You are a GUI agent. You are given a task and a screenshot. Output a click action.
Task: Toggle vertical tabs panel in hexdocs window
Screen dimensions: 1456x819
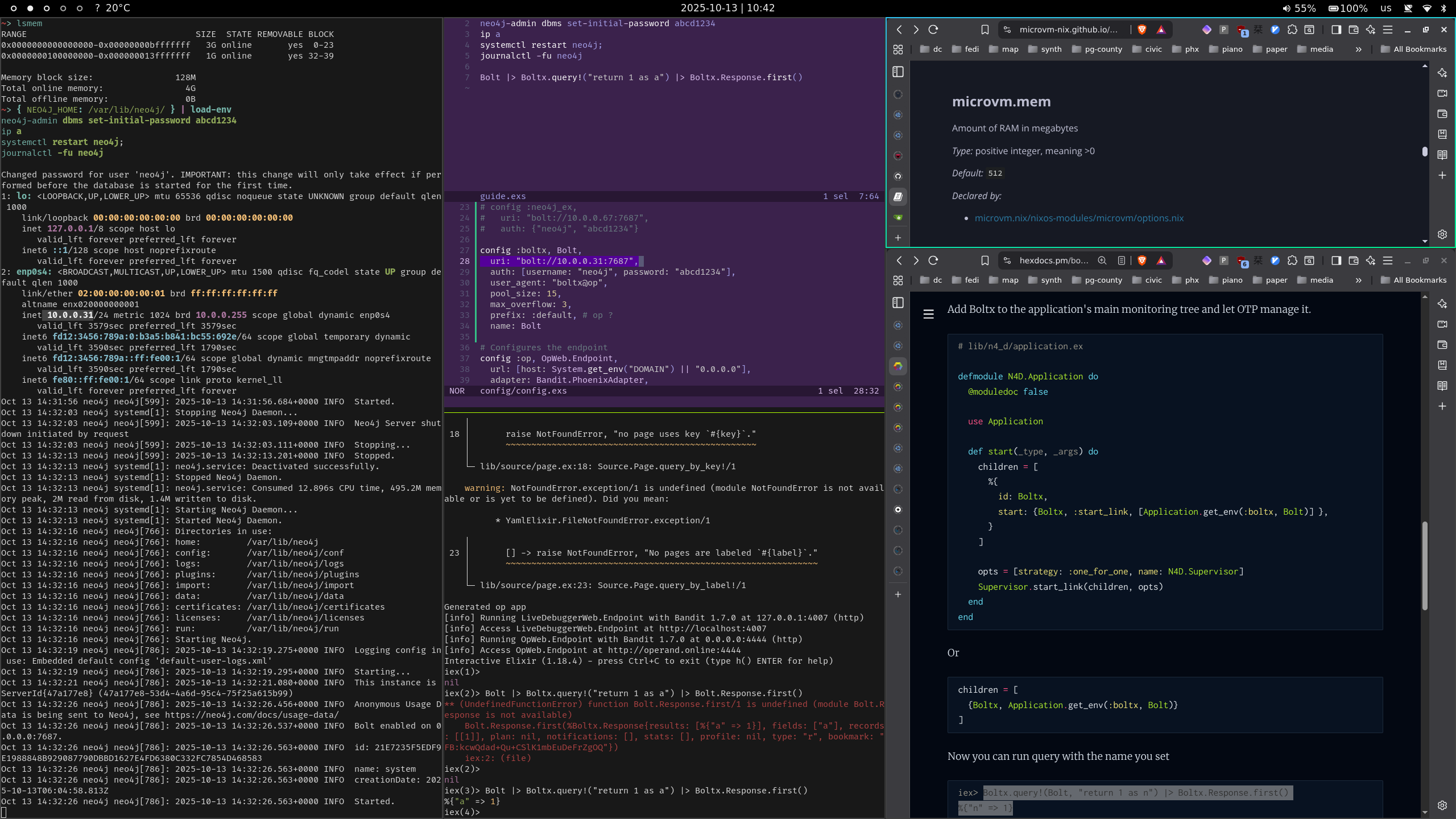click(x=898, y=303)
